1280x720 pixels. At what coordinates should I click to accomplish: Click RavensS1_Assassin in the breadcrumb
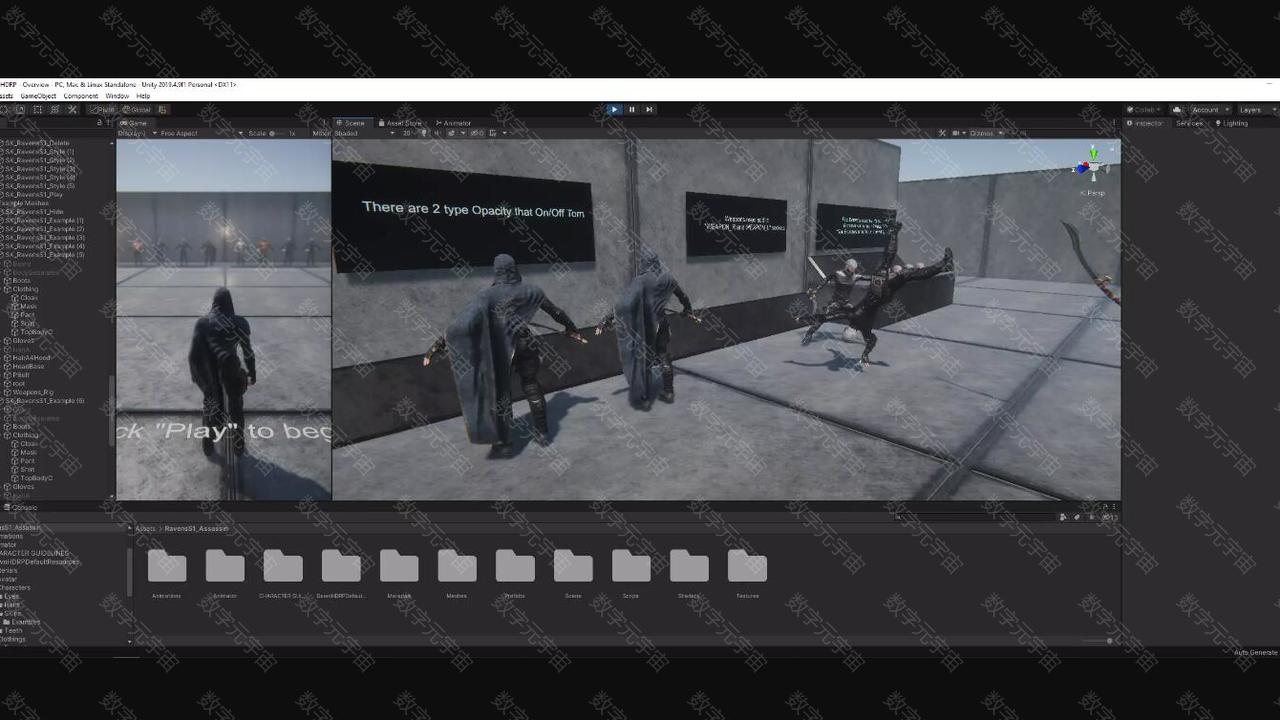196,528
